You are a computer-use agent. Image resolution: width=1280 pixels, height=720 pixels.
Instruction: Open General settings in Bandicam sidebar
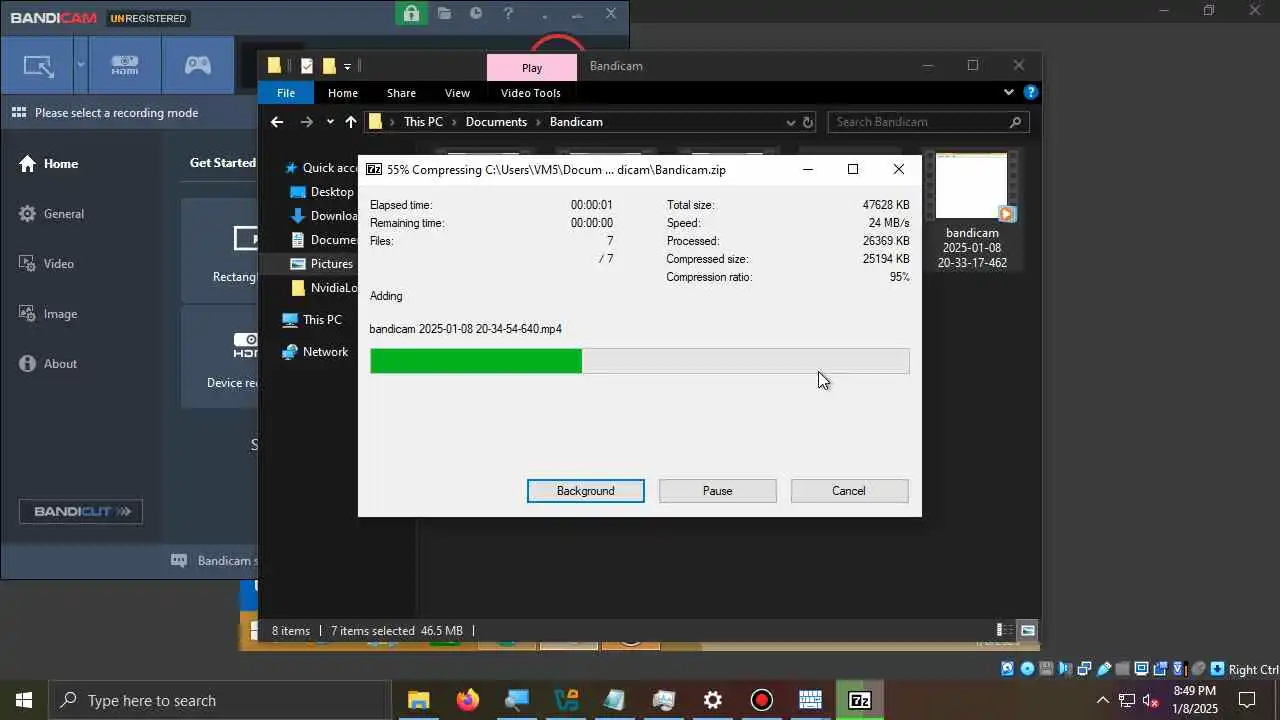[x=51, y=213]
